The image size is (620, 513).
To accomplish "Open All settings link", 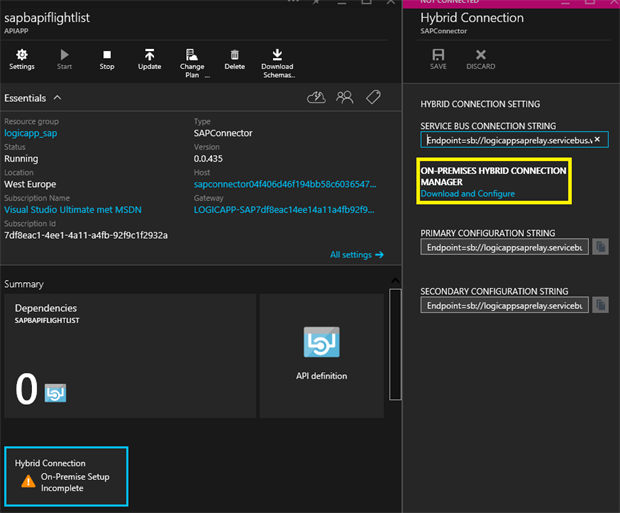I will (x=356, y=255).
